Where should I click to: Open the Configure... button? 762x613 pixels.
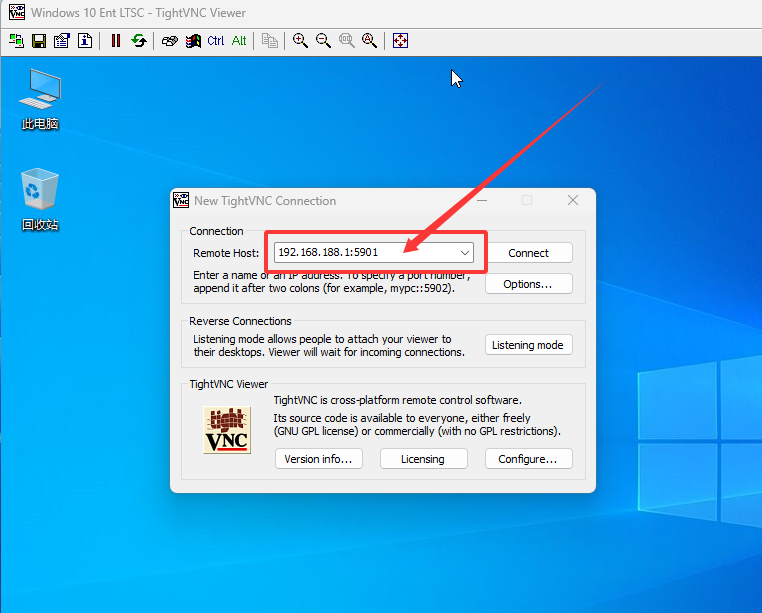[x=529, y=459]
